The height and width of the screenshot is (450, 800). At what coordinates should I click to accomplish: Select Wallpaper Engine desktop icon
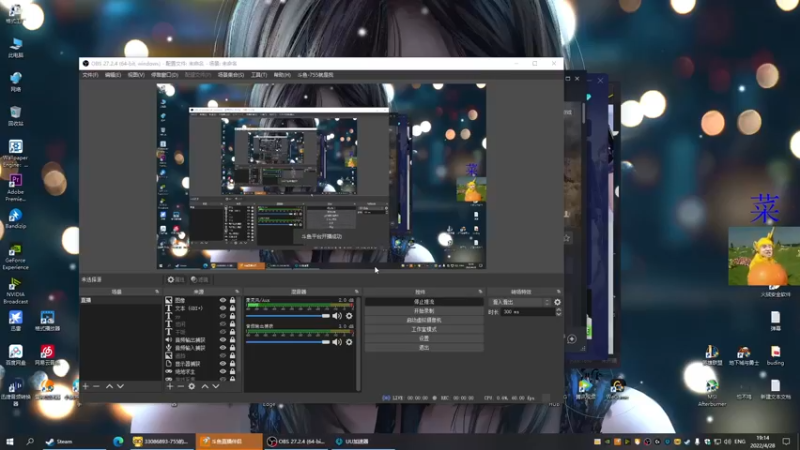click(15, 154)
